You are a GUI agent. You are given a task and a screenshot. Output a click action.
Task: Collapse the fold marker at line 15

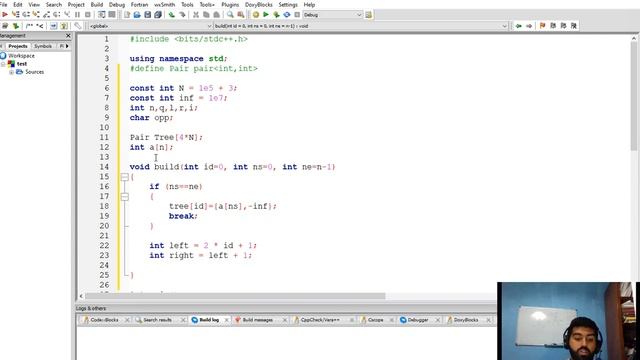point(125,177)
